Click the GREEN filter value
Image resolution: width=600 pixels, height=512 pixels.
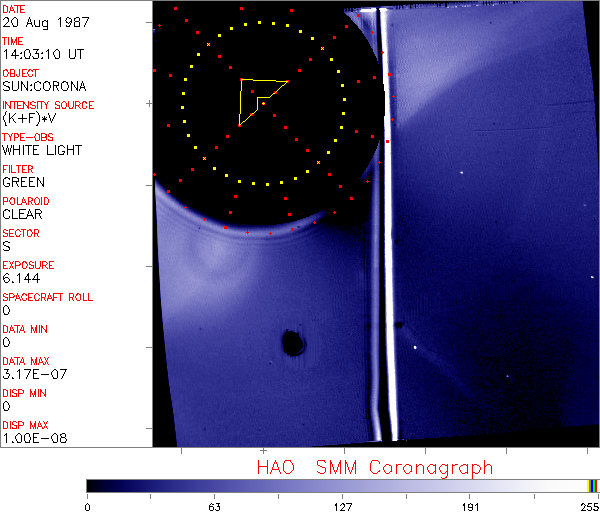click(x=24, y=182)
